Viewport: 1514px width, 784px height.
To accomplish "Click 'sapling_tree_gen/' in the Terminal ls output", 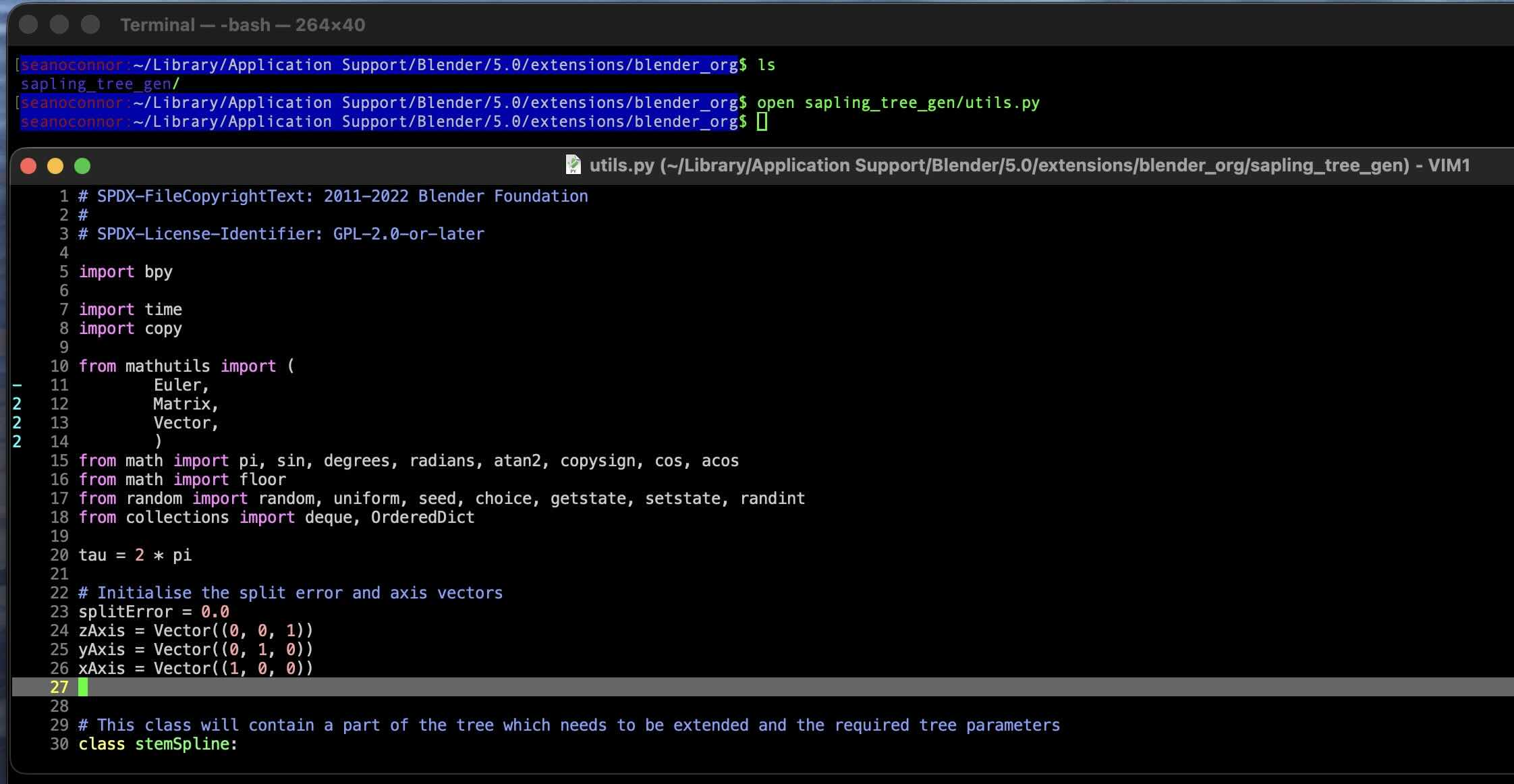I will tap(101, 84).
